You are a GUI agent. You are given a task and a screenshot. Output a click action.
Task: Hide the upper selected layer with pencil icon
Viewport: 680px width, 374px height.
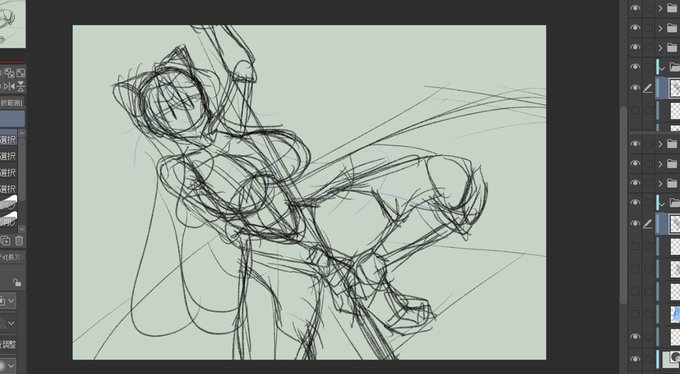tap(635, 88)
